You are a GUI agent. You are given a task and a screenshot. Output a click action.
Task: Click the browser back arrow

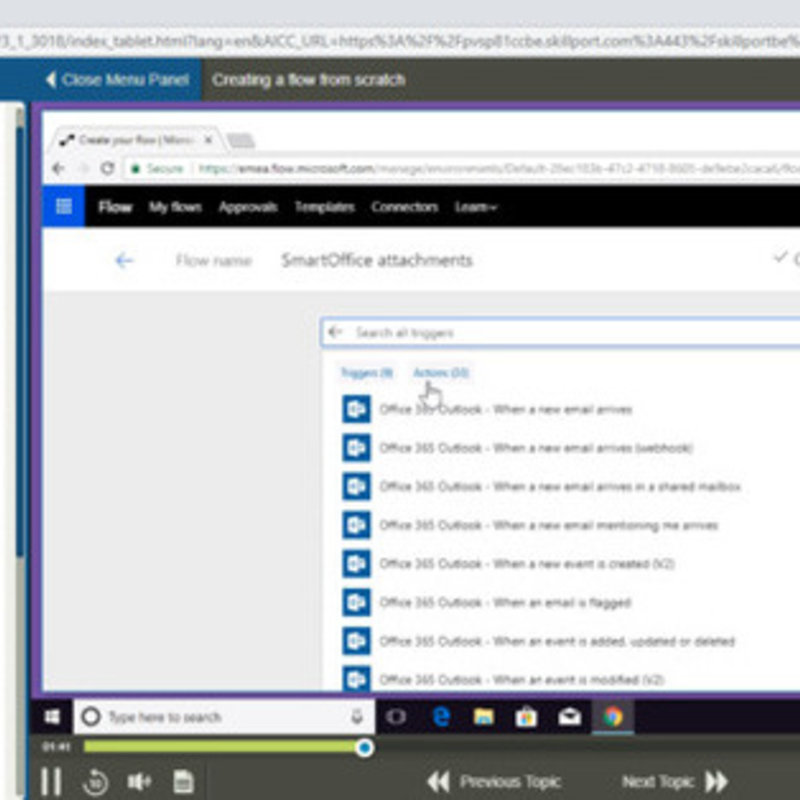pos(58,168)
